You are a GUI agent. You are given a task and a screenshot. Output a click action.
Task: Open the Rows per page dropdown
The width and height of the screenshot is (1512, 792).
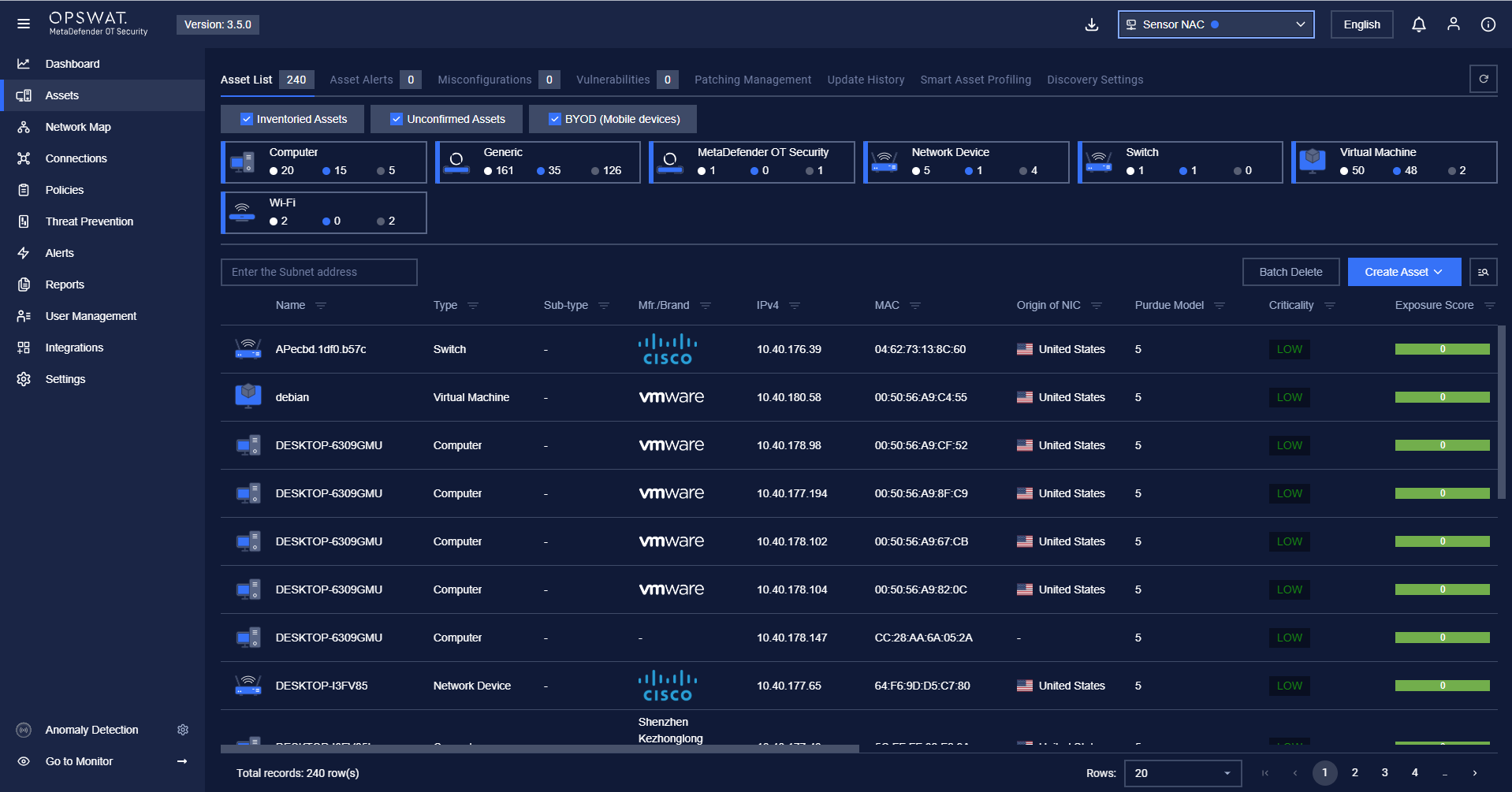(x=1182, y=773)
